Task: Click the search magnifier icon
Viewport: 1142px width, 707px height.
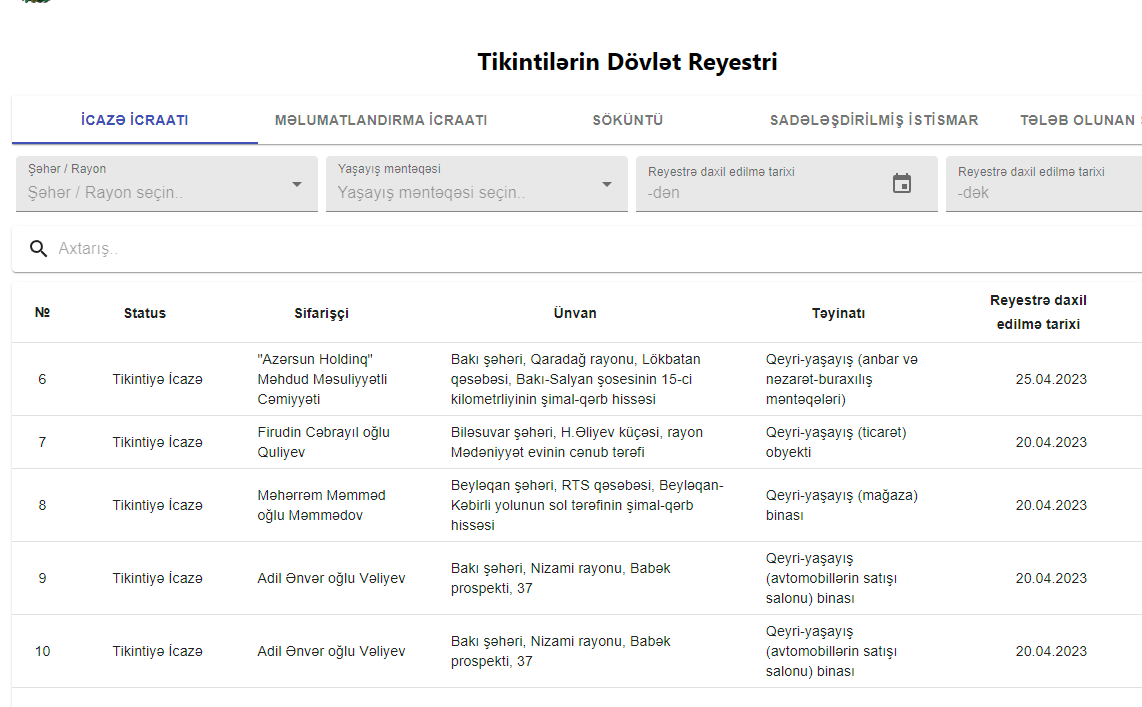Action: tap(39, 249)
